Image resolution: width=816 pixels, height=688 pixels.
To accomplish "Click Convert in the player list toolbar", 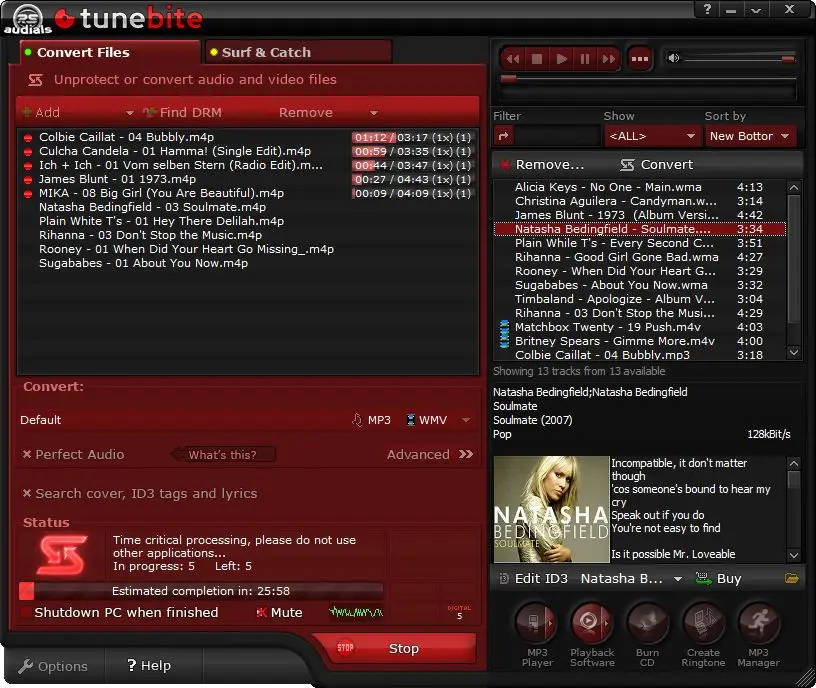I will 657,165.
